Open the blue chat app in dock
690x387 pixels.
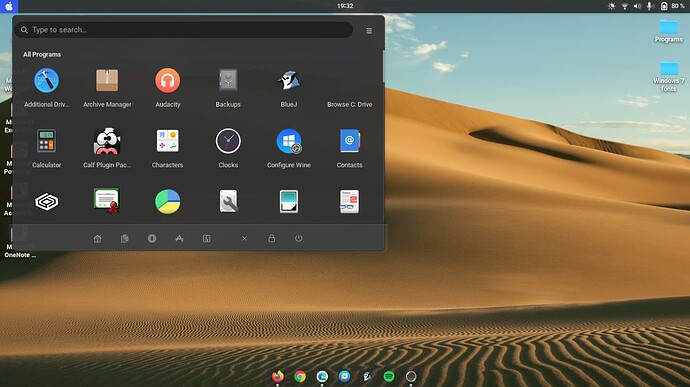coord(344,376)
